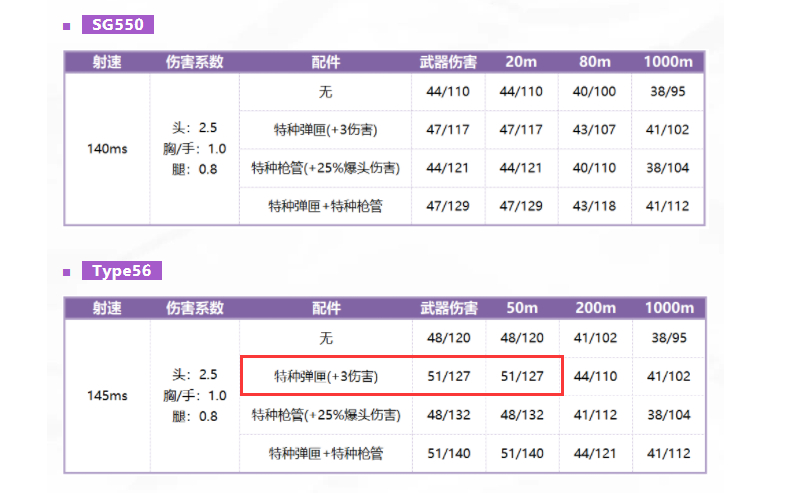789x493 pixels.
Task: Click 腿: 0.8 coefficient in Type56 table
Action: tap(195, 417)
